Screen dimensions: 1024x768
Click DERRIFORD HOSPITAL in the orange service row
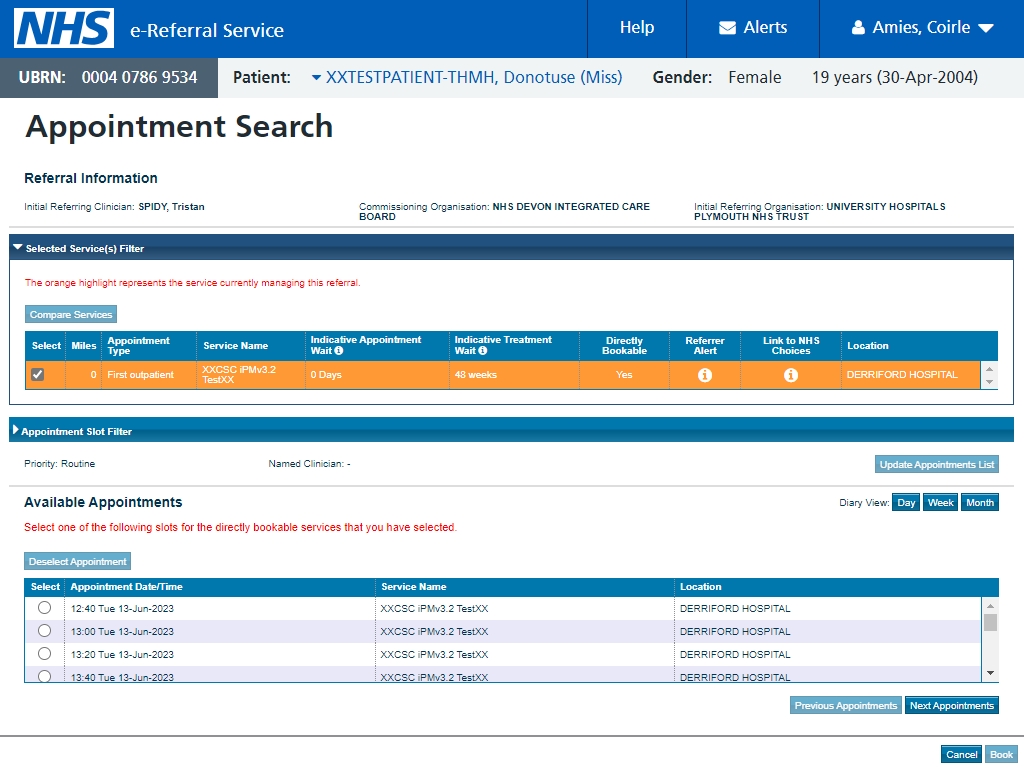tap(902, 374)
